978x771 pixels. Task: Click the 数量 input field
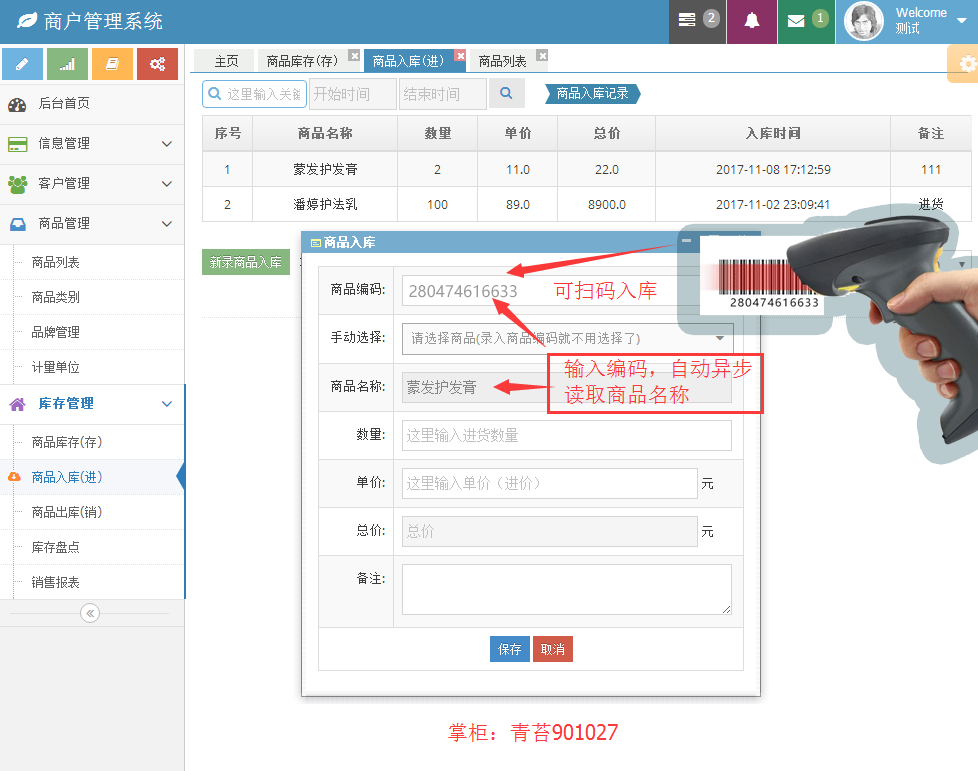click(566, 435)
